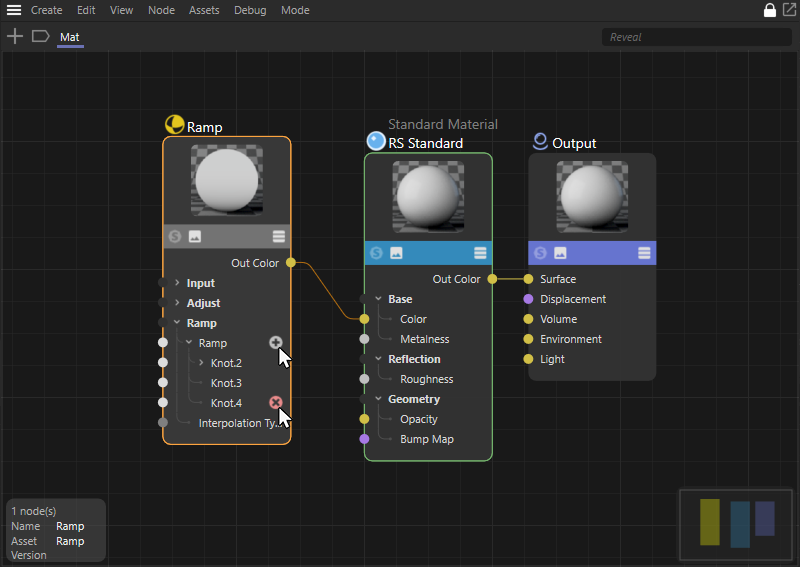Click RS Standard's Out Color output port

(492, 279)
